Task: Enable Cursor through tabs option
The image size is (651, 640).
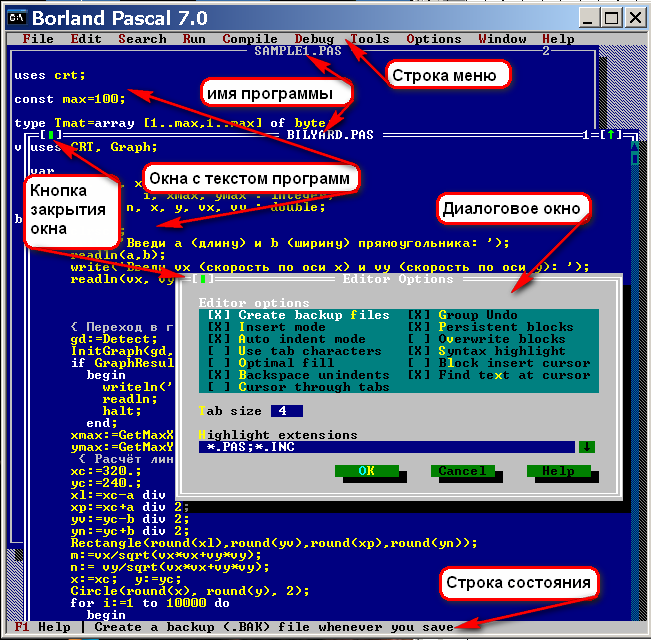Action: pyautogui.click(x=299, y=387)
